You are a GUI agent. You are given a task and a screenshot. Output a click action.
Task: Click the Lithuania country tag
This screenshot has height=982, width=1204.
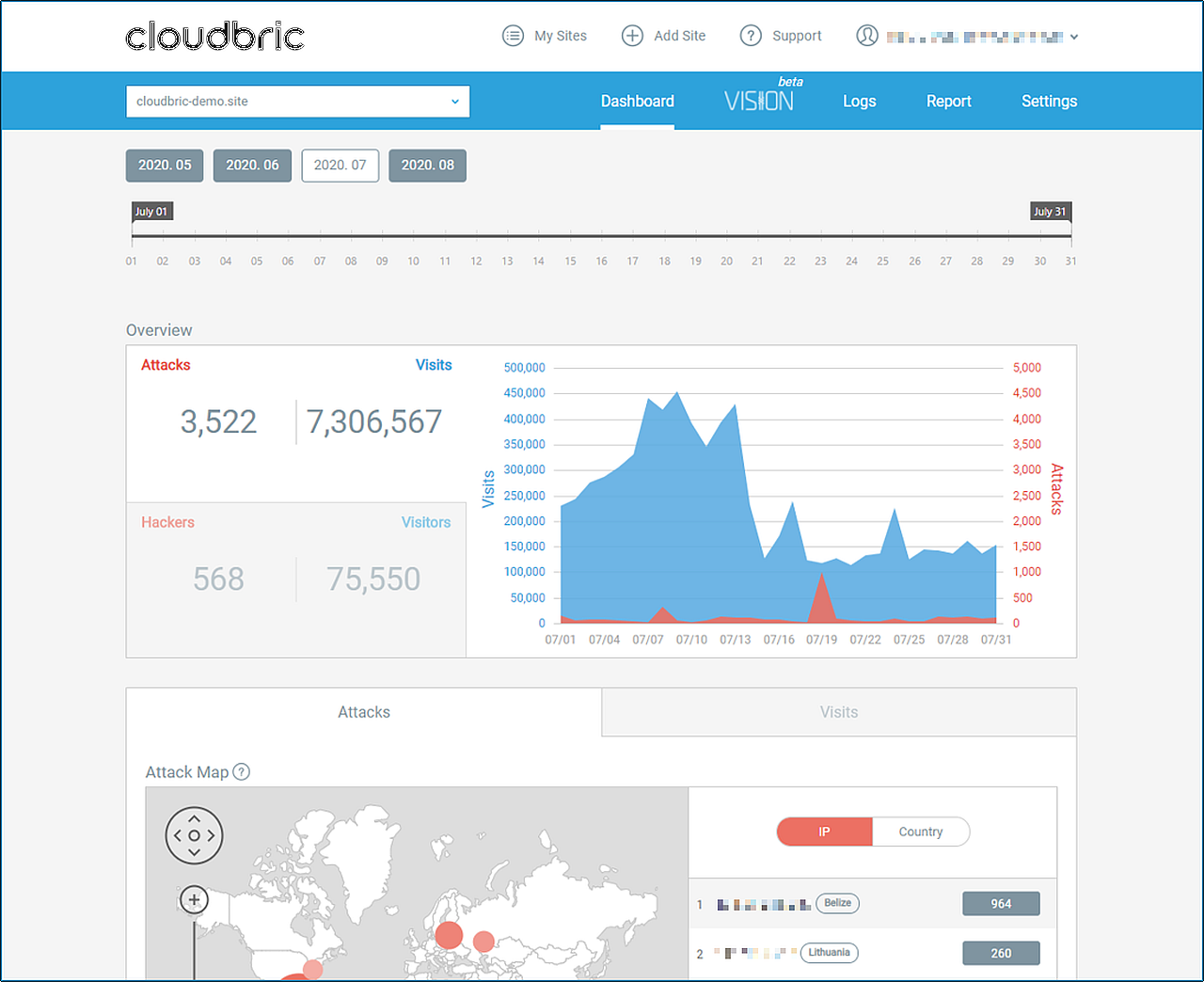829,953
